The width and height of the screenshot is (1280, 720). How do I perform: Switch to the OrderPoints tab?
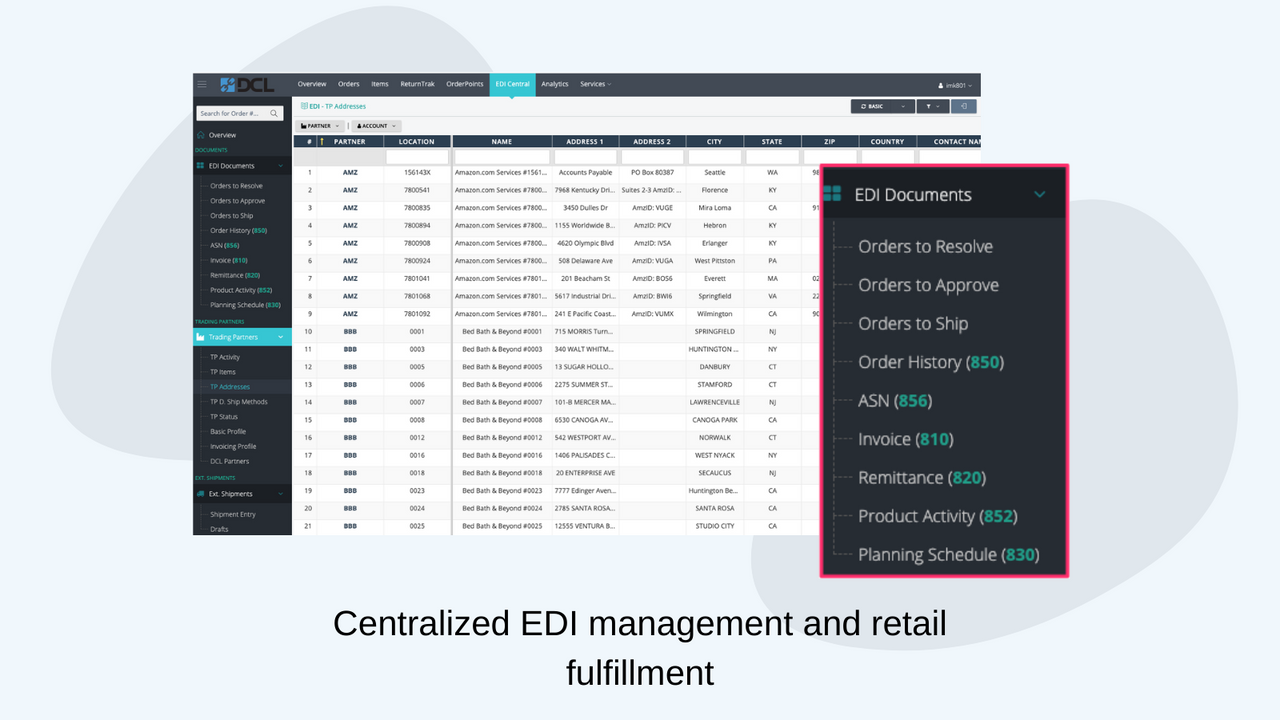(465, 84)
